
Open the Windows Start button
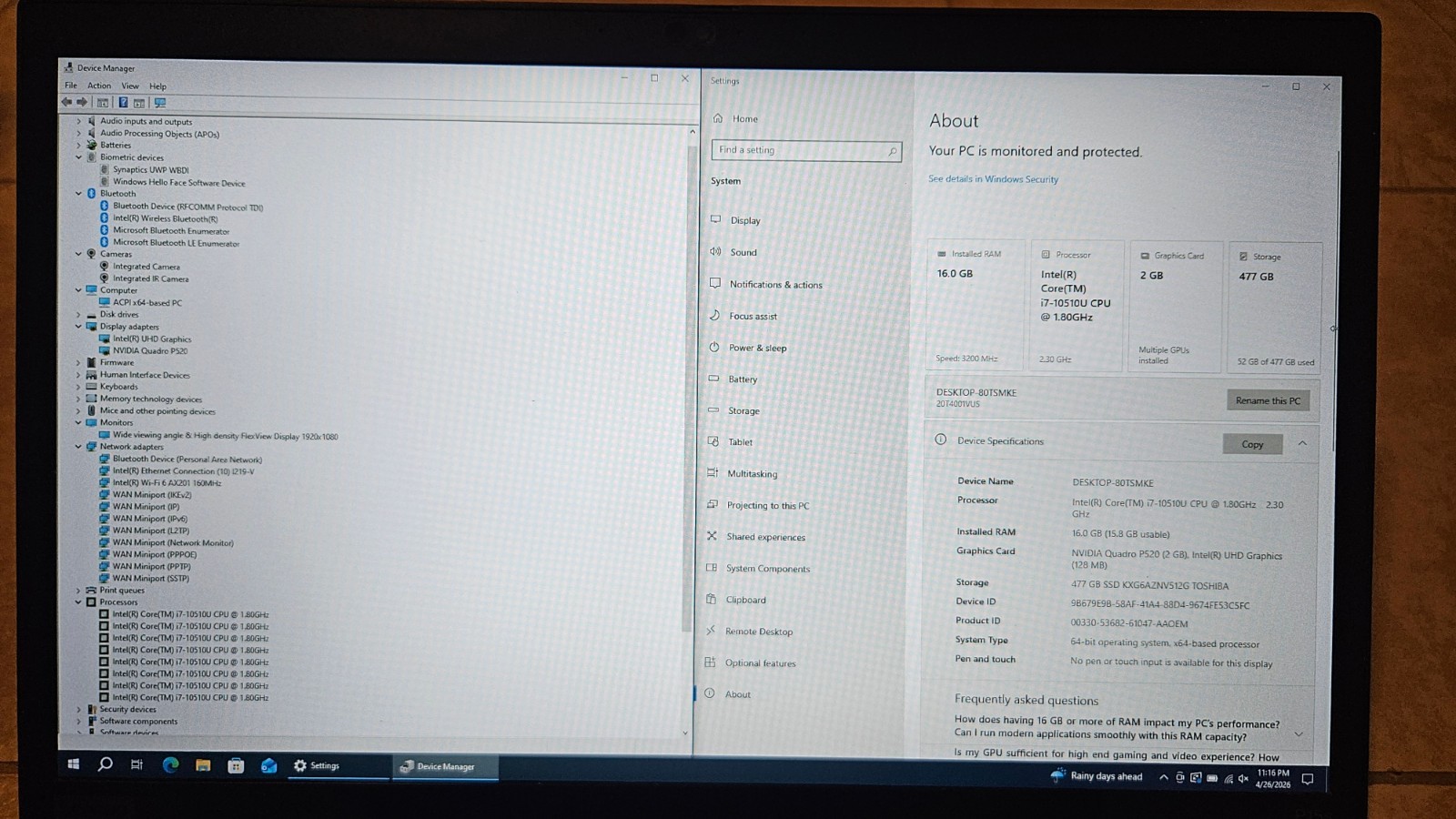click(74, 764)
